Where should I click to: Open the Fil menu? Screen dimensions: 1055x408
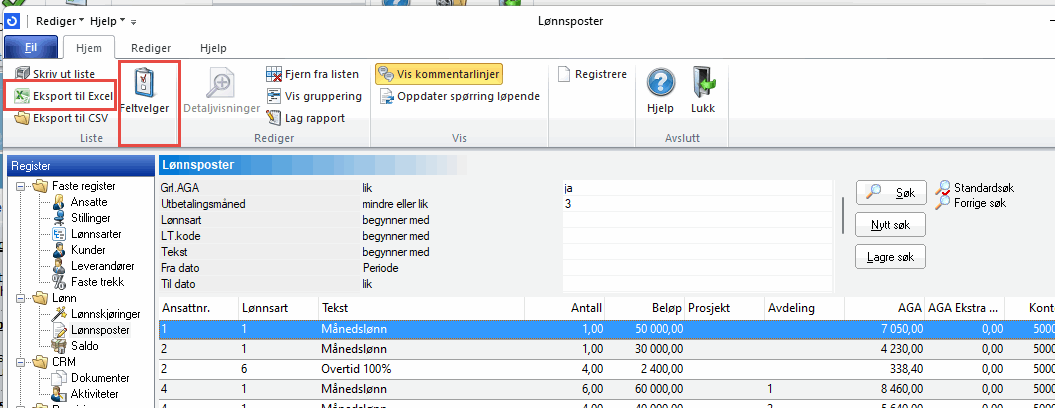[30, 47]
